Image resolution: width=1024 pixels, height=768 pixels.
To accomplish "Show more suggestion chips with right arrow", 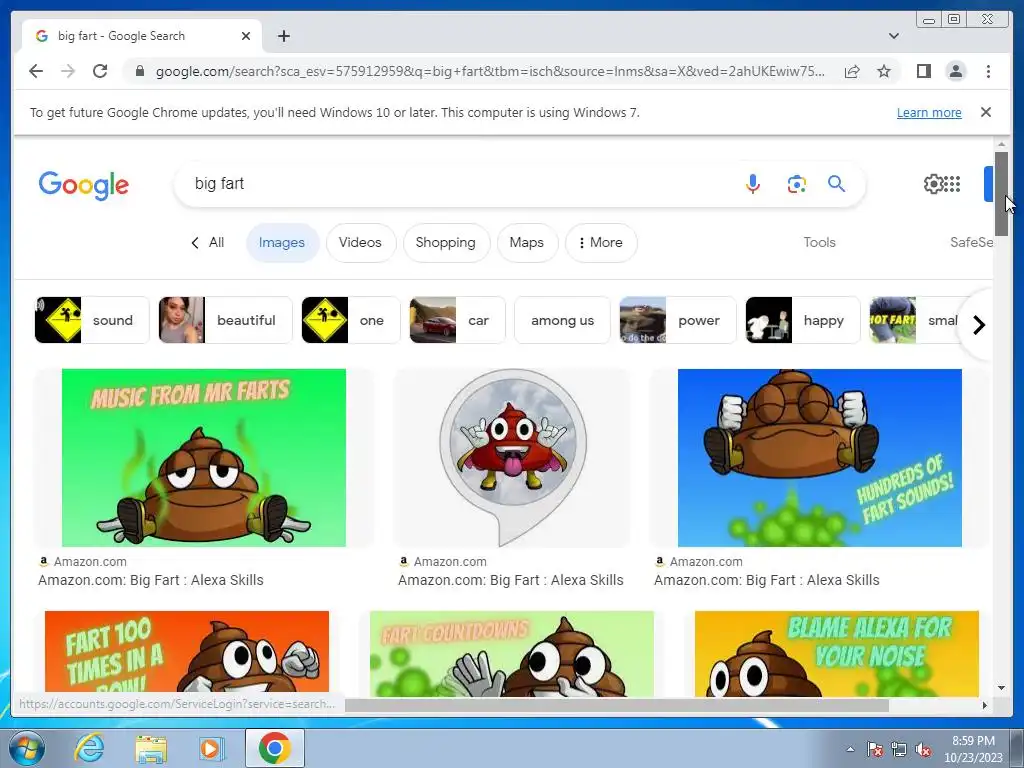I will click(978, 325).
